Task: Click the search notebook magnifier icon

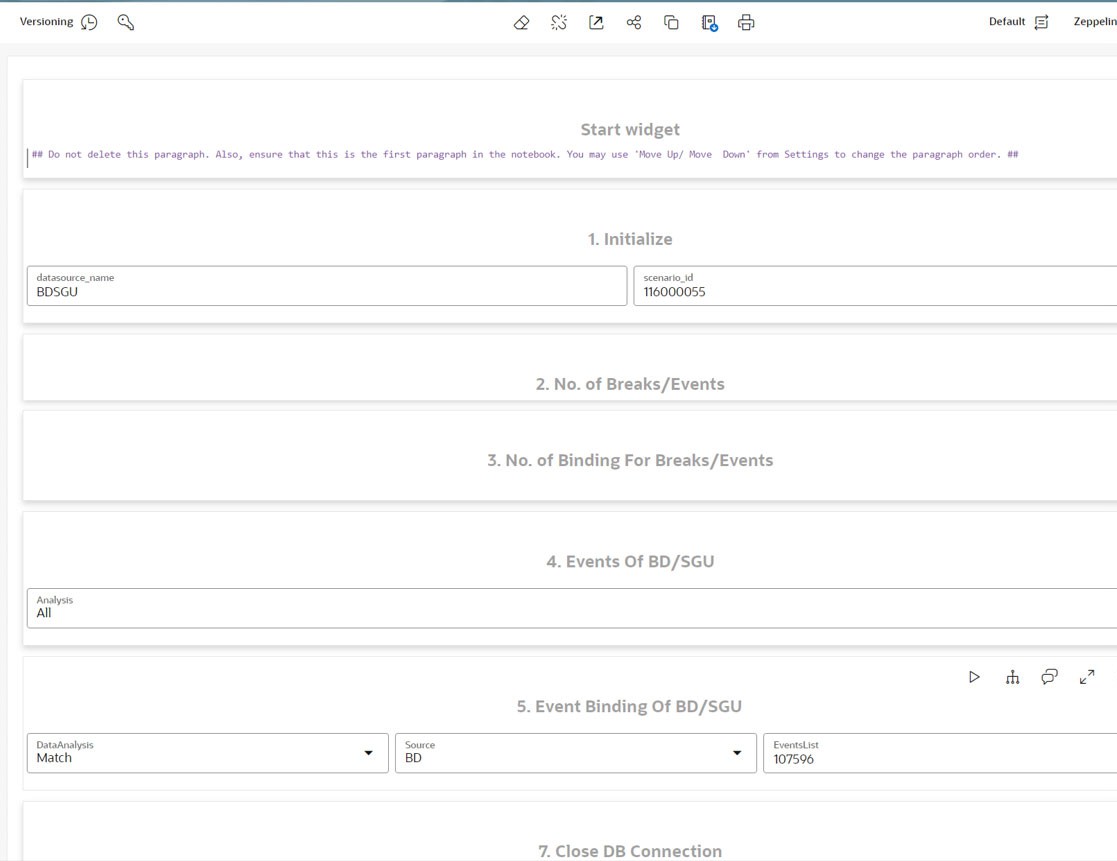Action: point(125,22)
